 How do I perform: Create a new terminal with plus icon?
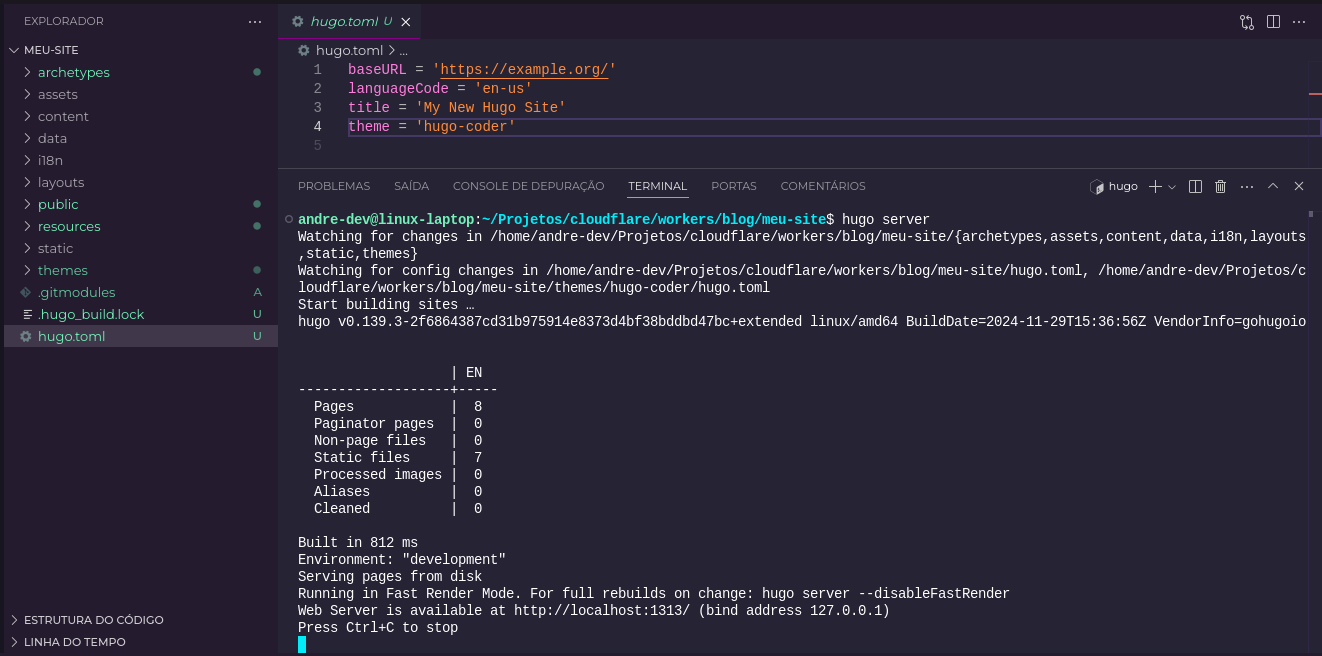tap(1155, 186)
